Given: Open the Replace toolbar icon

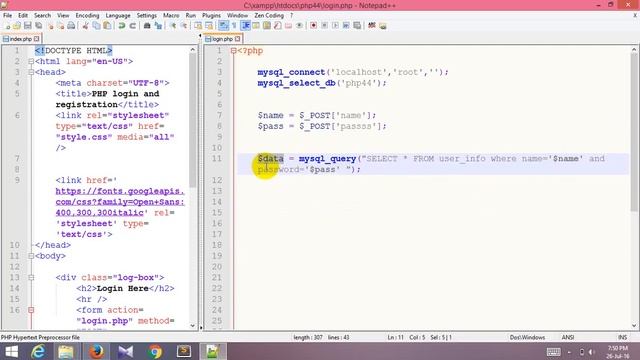Looking at the screenshot, I should click(x=158, y=26).
